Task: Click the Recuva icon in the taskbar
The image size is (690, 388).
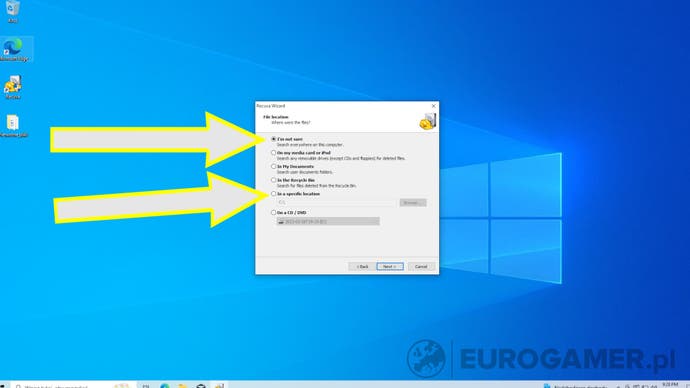Action: tap(219, 385)
